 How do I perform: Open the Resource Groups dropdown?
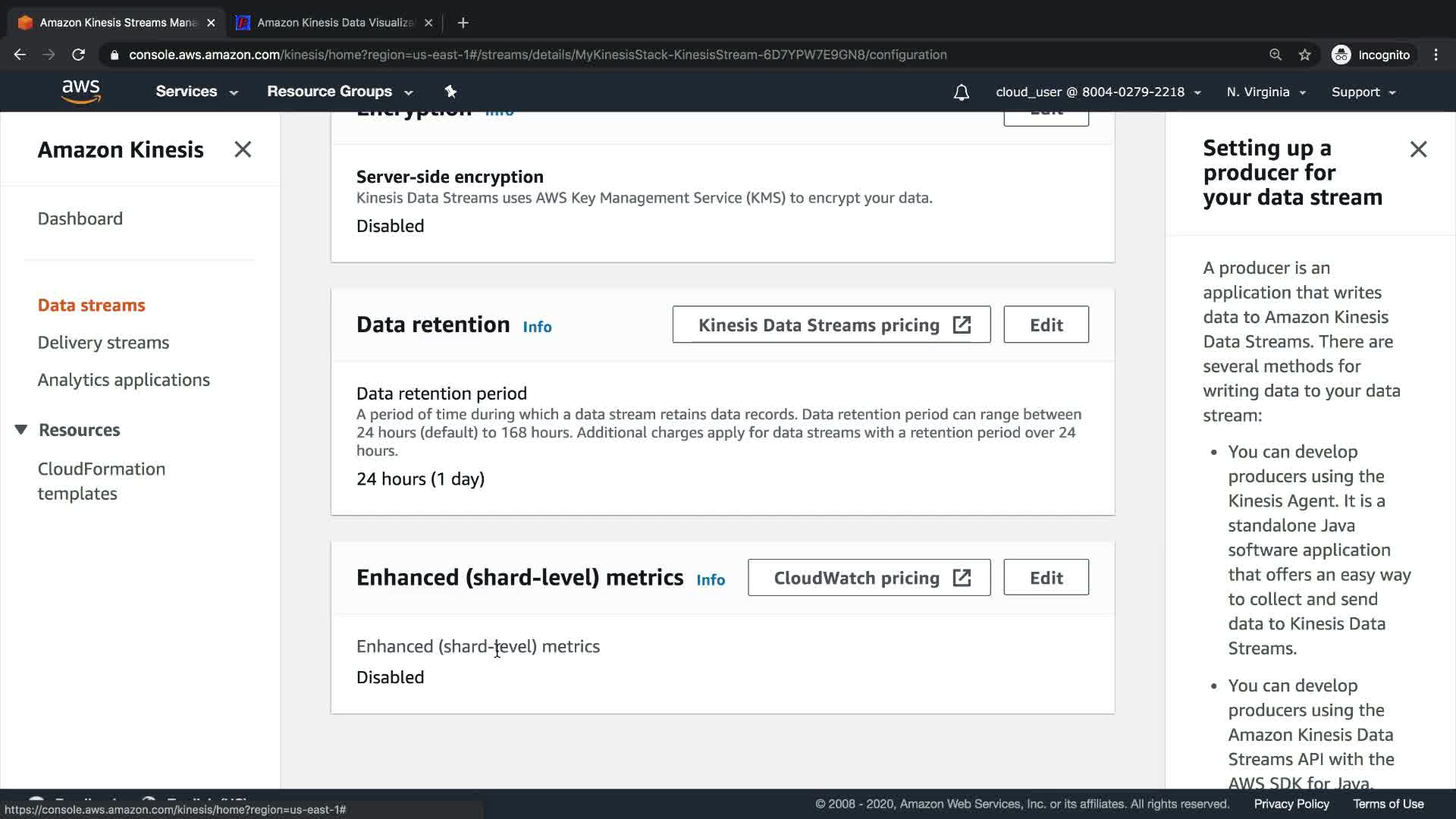pyautogui.click(x=339, y=92)
